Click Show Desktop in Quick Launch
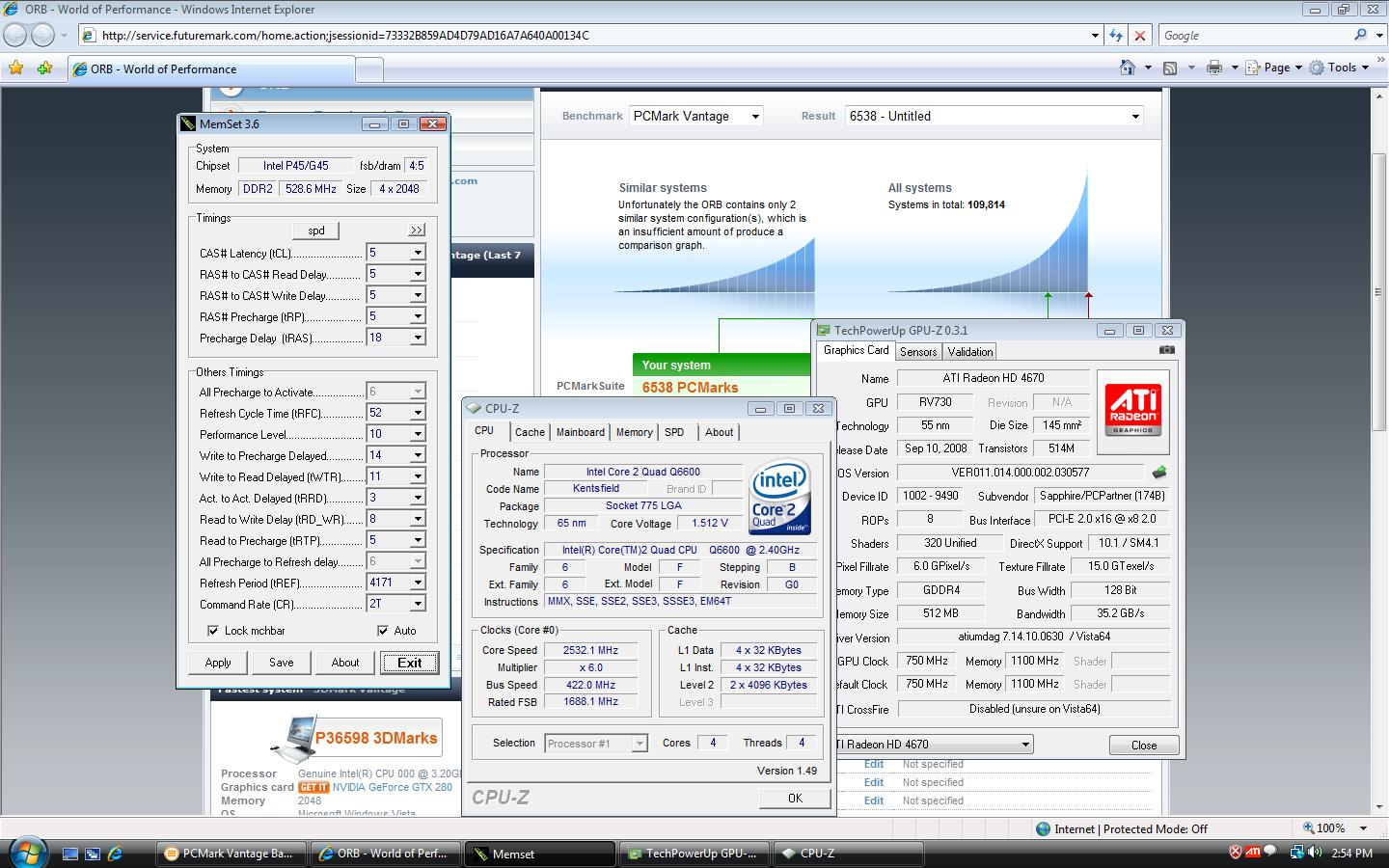Image resolution: width=1389 pixels, height=868 pixels. [69, 854]
